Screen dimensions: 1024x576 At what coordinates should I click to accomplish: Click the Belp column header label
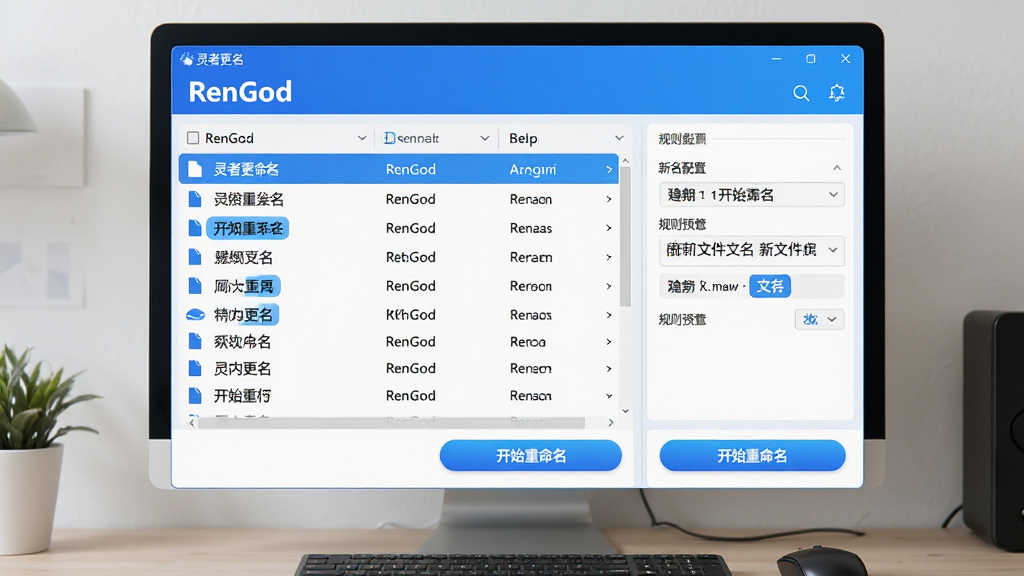[523, 138]
